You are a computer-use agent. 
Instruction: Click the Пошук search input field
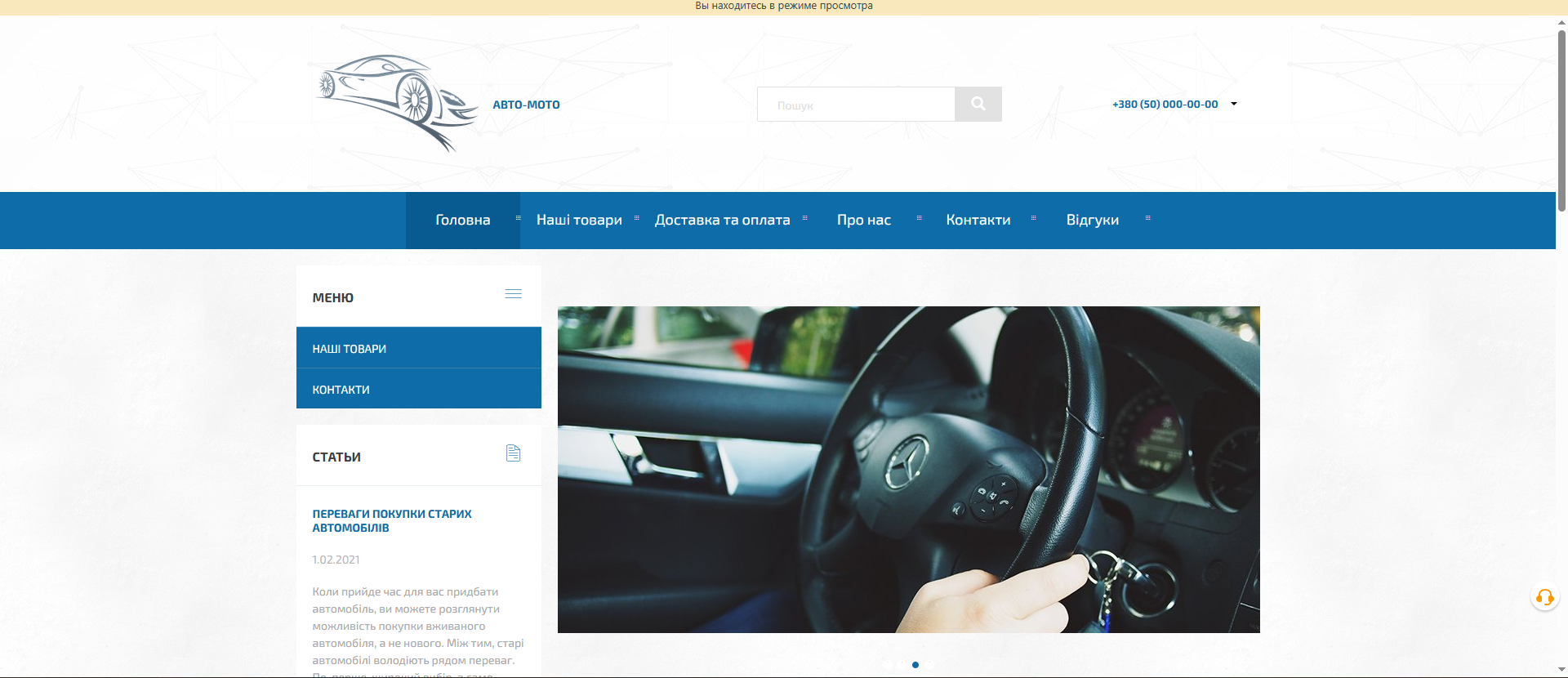click(855, 105)
